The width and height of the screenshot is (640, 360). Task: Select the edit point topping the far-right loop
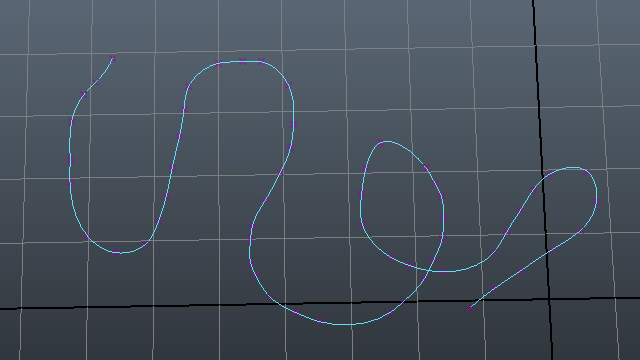(587, 171)
